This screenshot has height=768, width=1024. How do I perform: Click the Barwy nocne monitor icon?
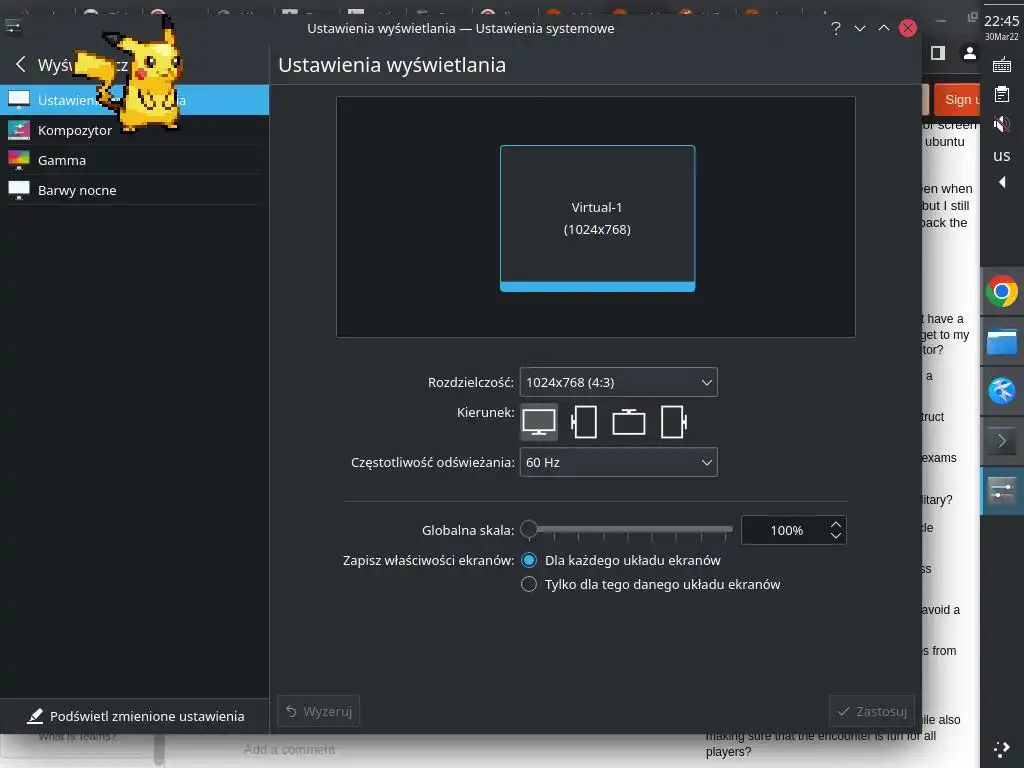[x=19, y=190]
